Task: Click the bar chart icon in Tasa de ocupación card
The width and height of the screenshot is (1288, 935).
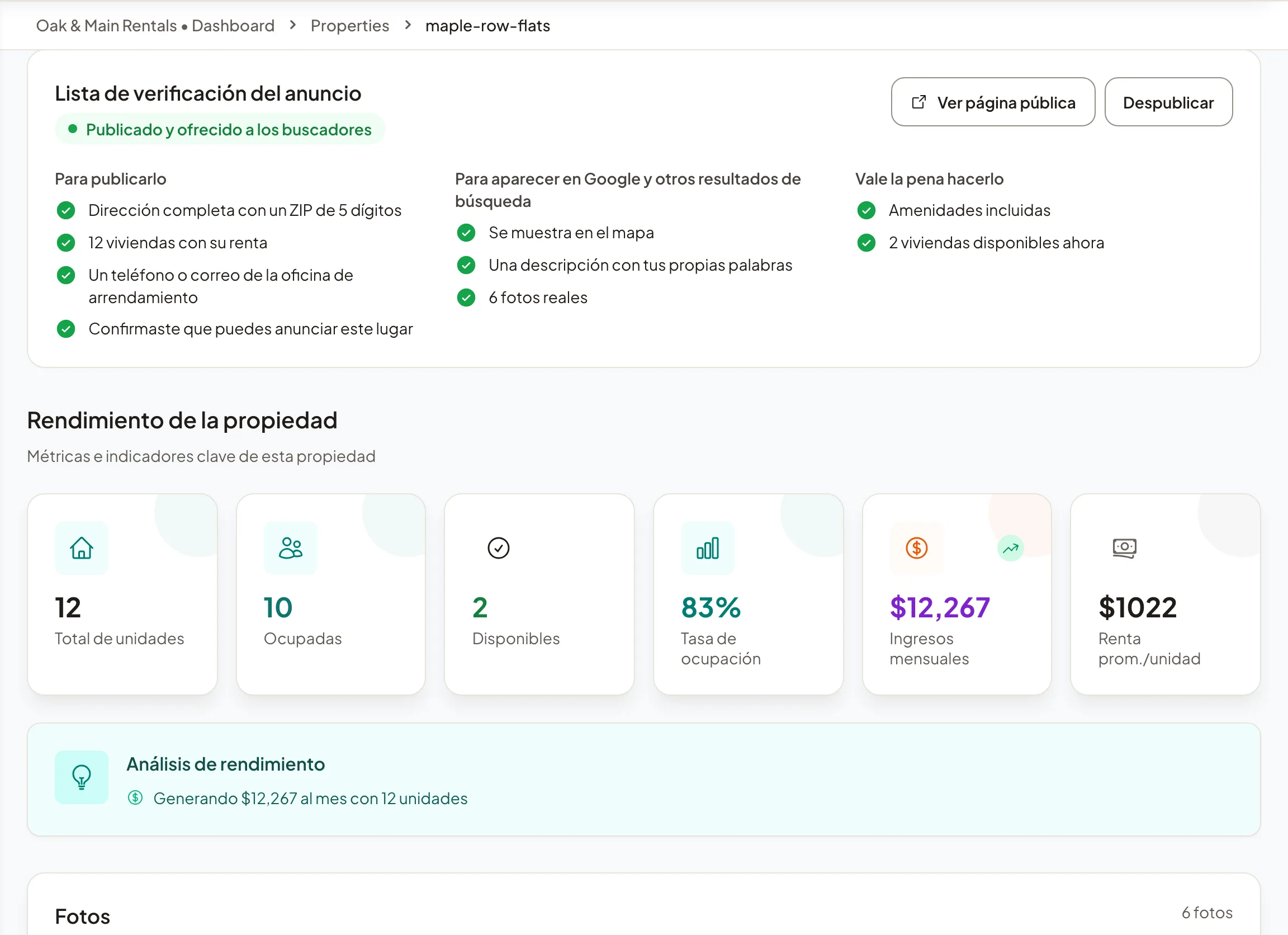Action: point(708,548)
